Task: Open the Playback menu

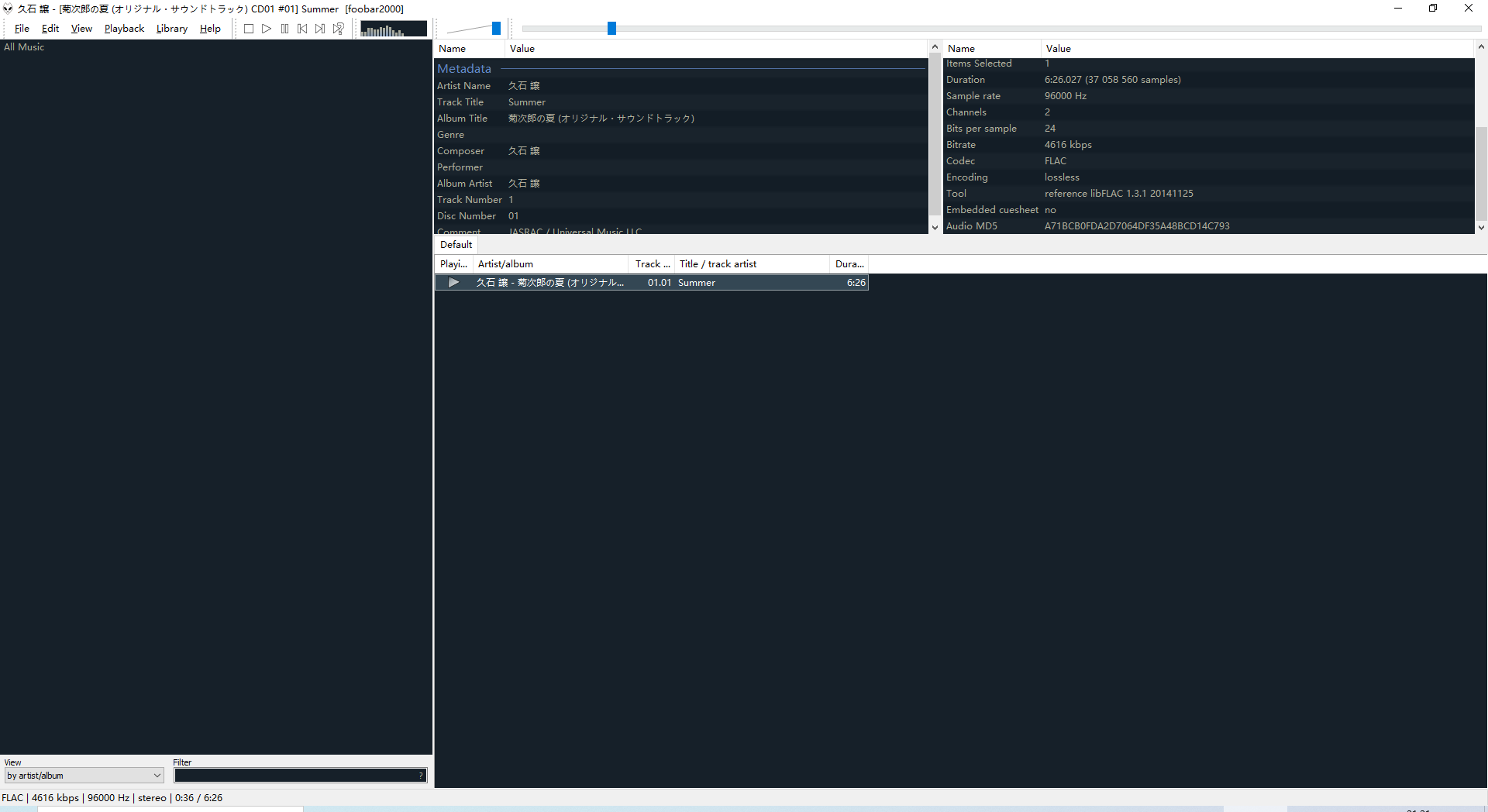Action: coord(124,29)
